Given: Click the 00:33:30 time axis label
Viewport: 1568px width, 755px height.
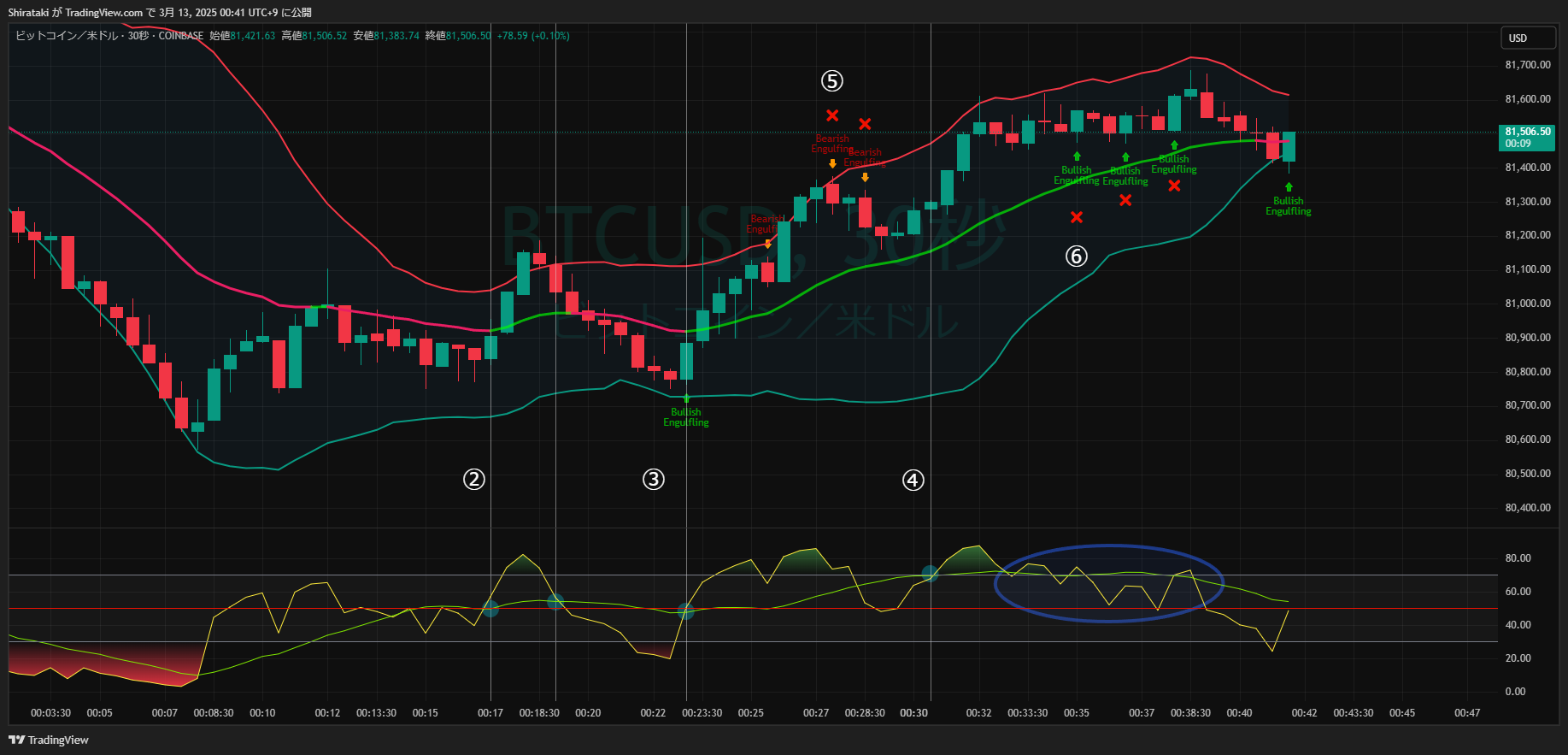Looking at the screenshot, I should point(1028,713).
